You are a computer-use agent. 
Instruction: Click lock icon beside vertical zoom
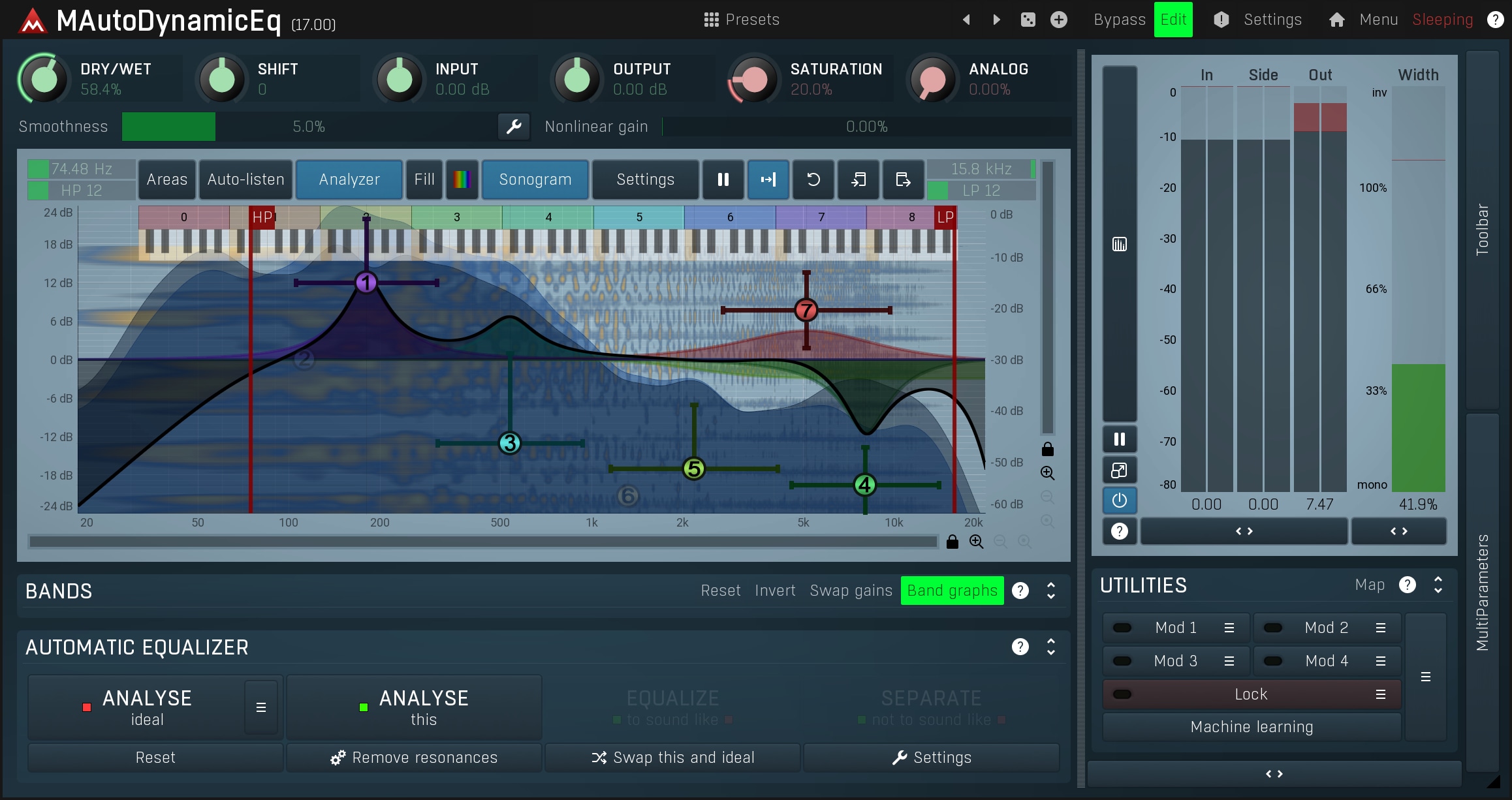coord(1047,449)
